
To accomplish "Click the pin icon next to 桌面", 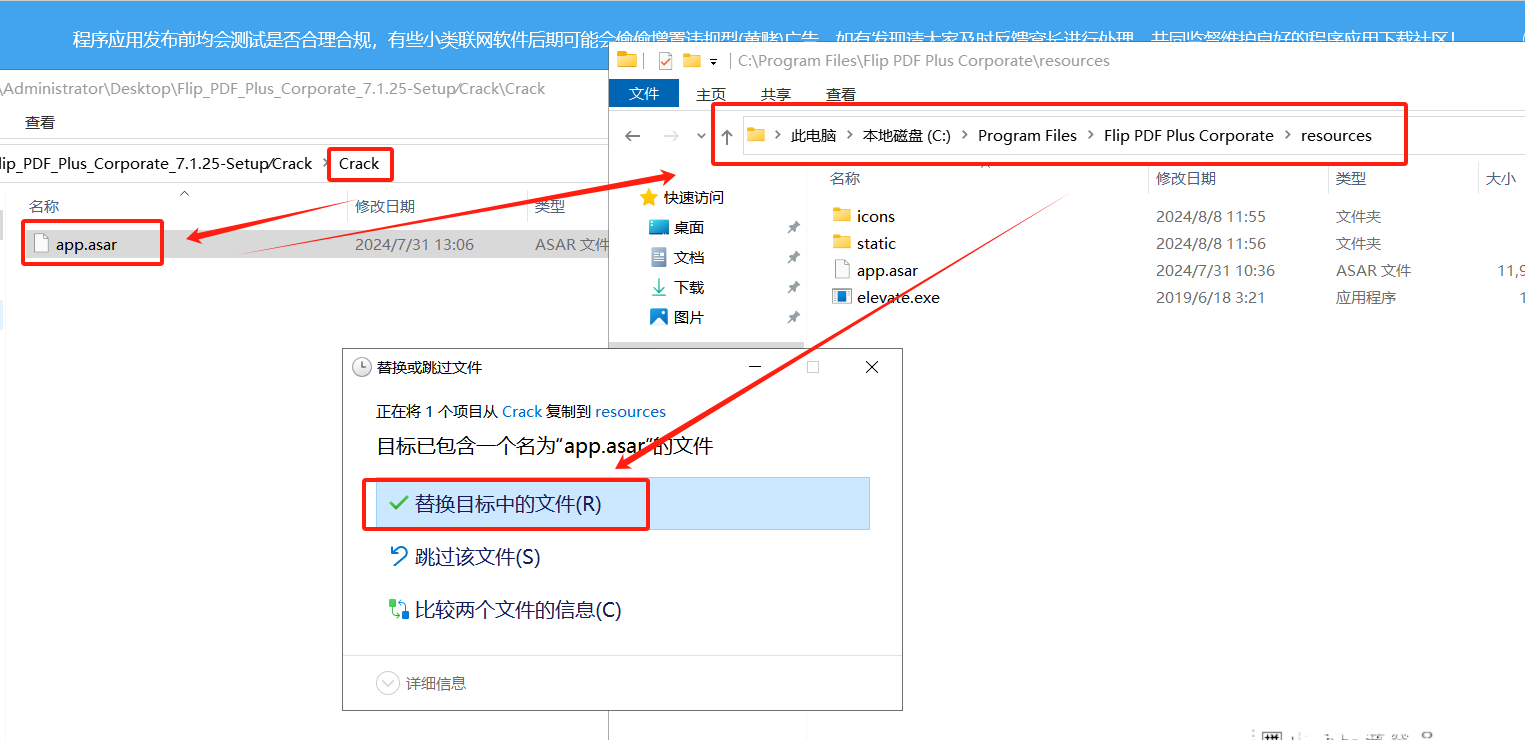I will [793, 228].
